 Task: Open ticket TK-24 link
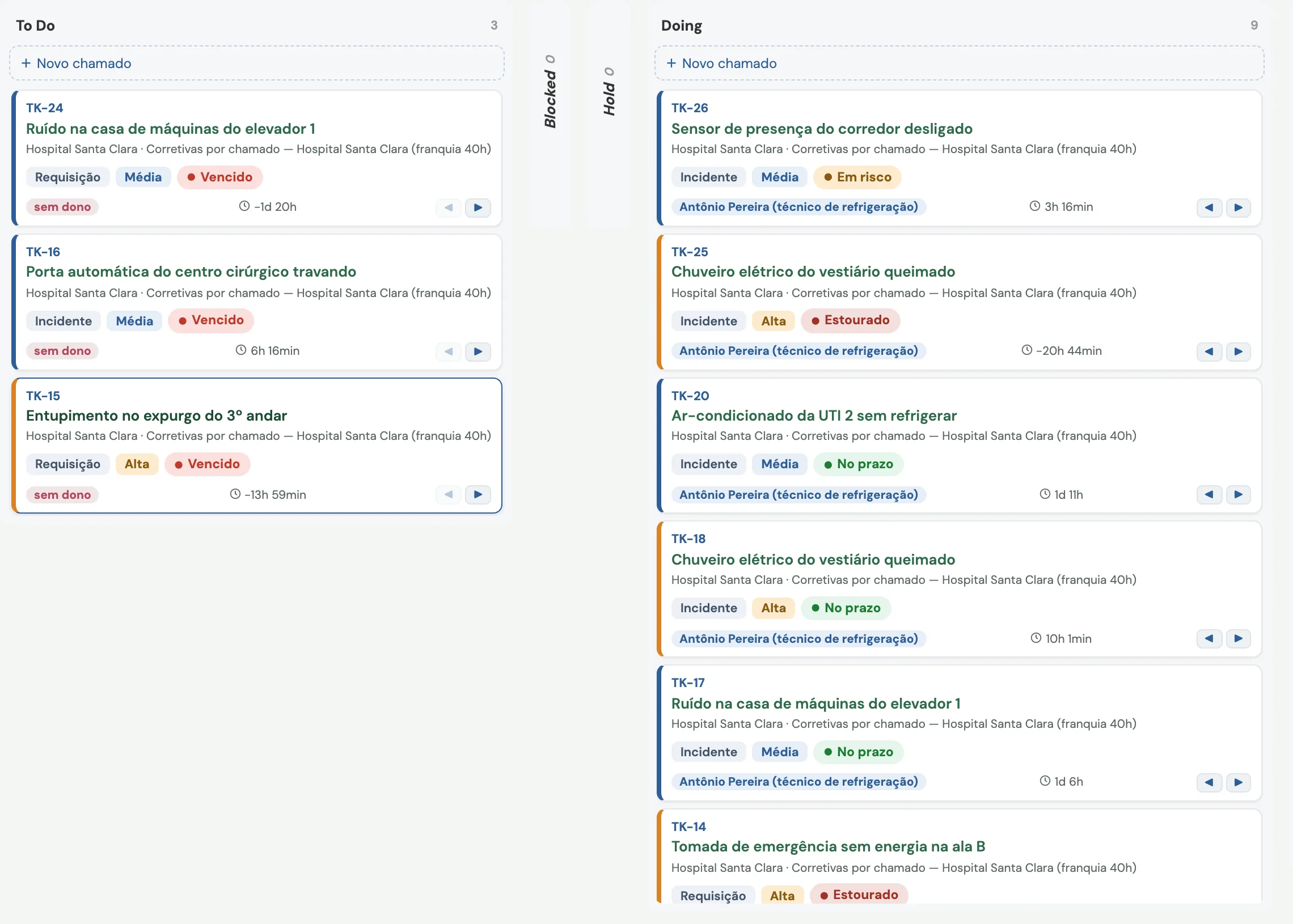pos(44,108)
